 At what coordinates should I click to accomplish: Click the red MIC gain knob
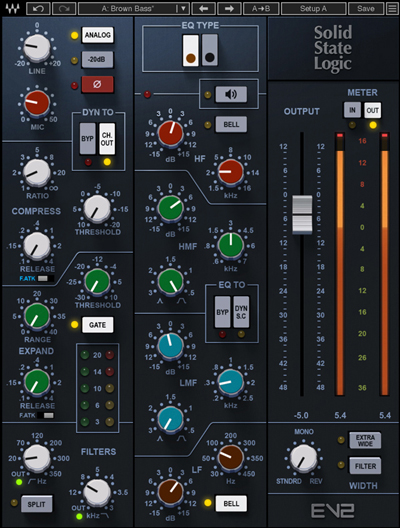pyautogui.click(x=37, y=103)
